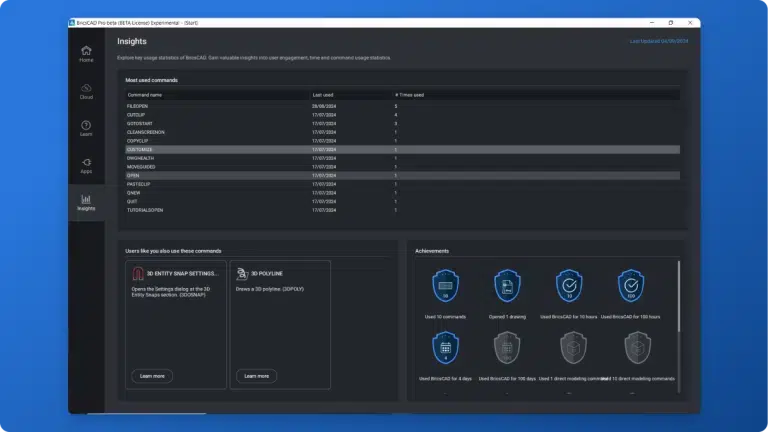
Task: Open the Apps section in the sidebar
Action: pos(86,165)
